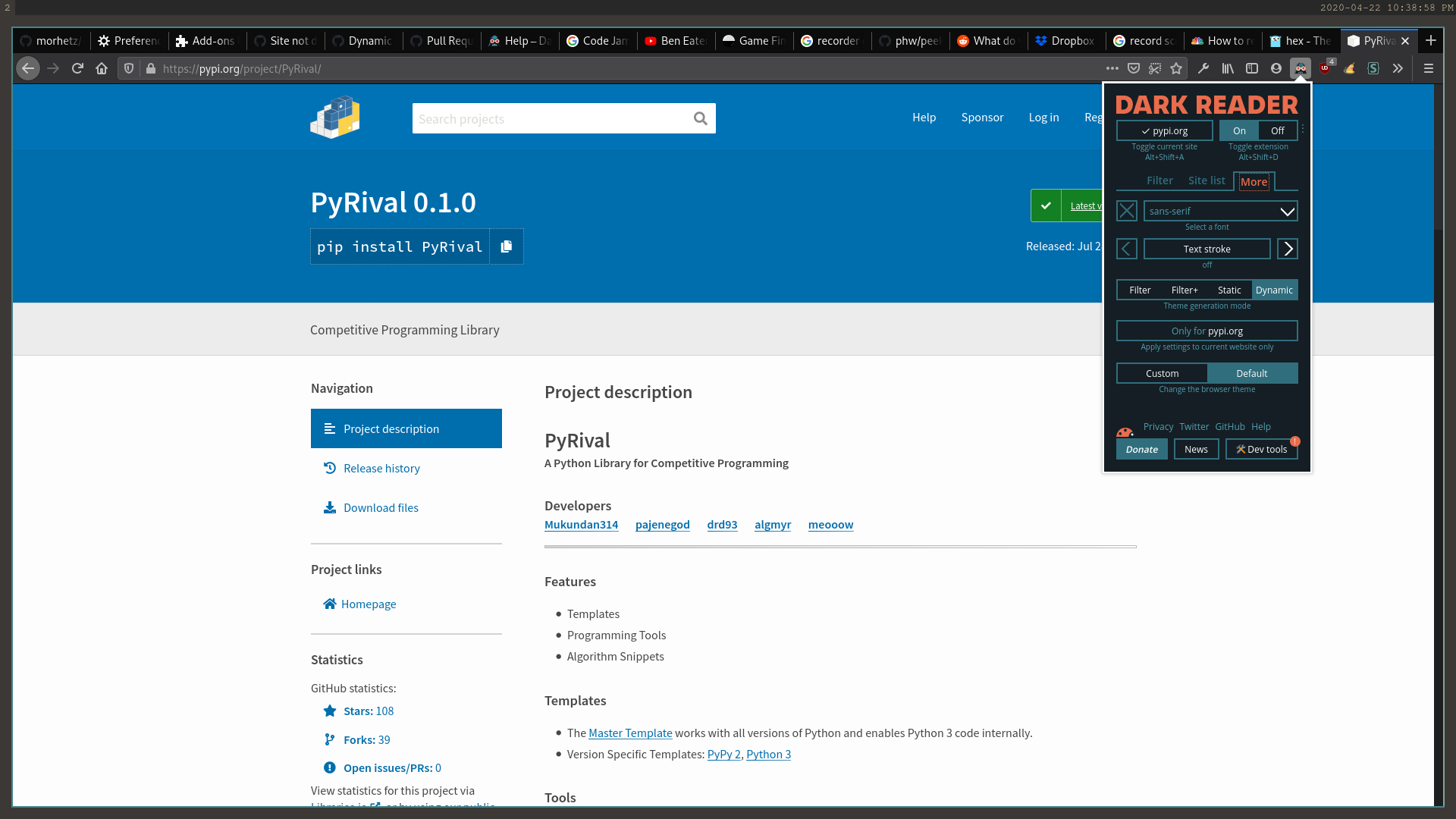Bookmark this page with the star icon
Image resolution: width=1456 pixels, height=819 pixels.
(x=1176, y=68)
